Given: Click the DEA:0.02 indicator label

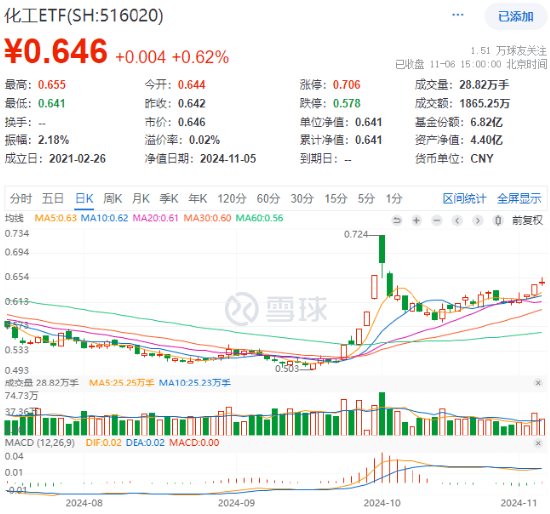Looking at the screenshot, I should [145, 443].
